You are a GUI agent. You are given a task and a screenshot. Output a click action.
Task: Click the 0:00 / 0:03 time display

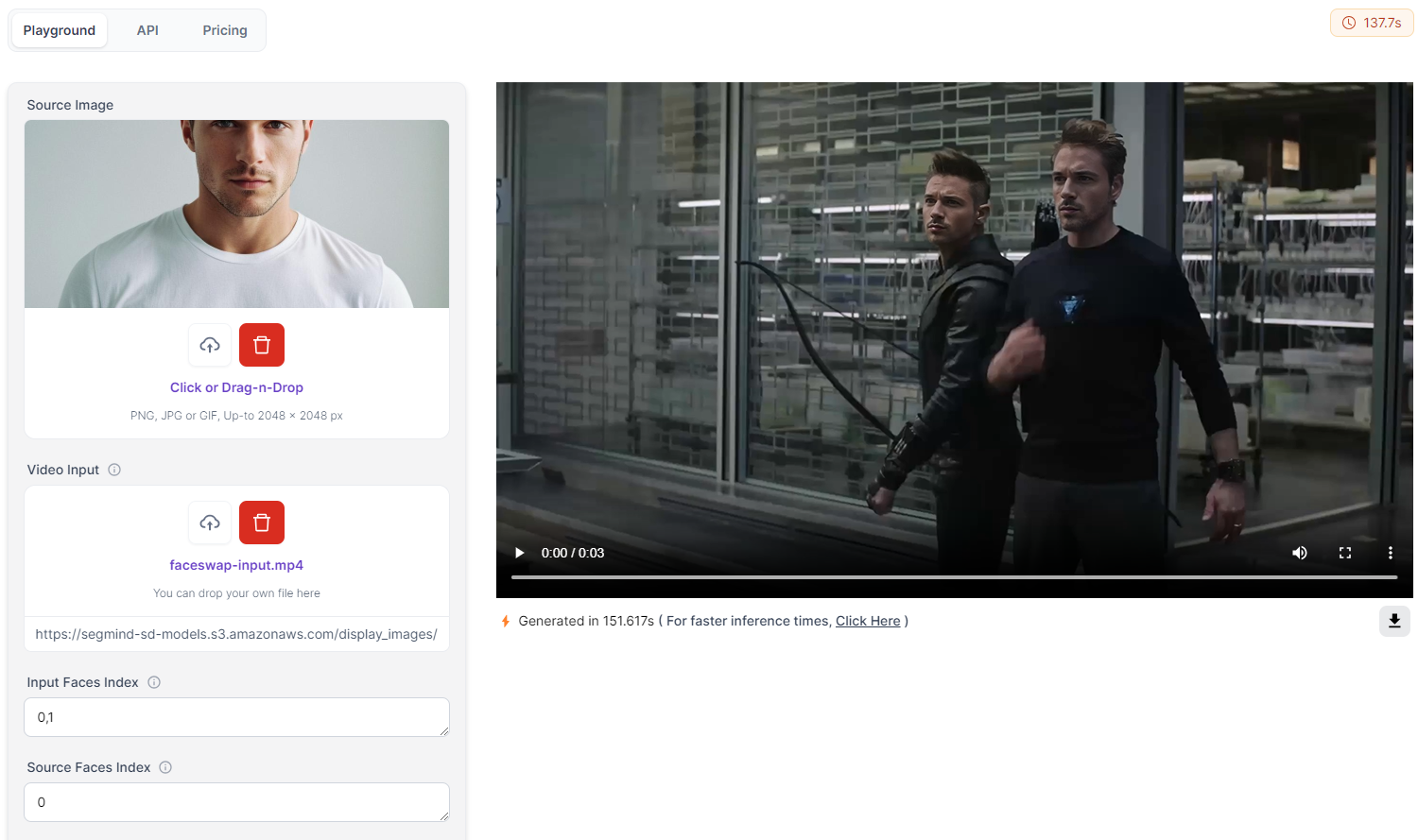click(x=573, y=553)
